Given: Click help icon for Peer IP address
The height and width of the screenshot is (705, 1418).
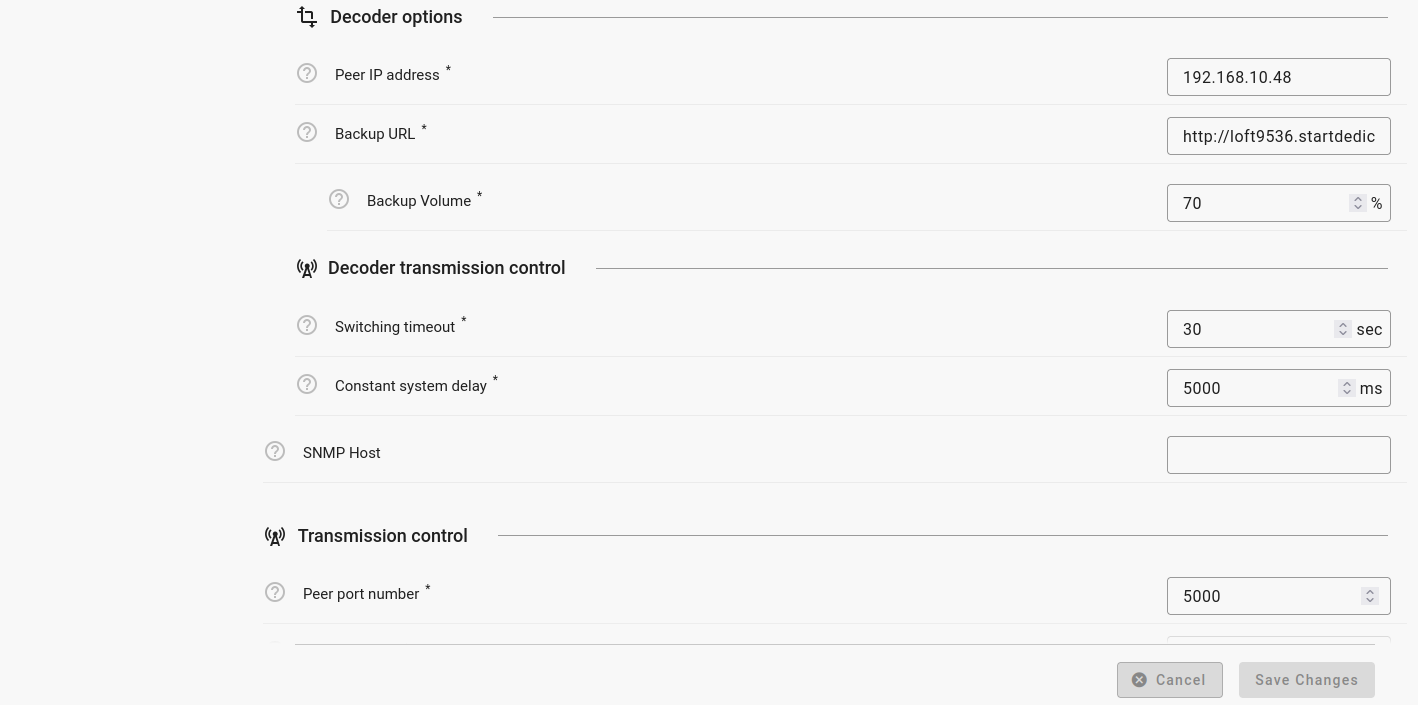Looking at the screenshot, I should [307, 74].
